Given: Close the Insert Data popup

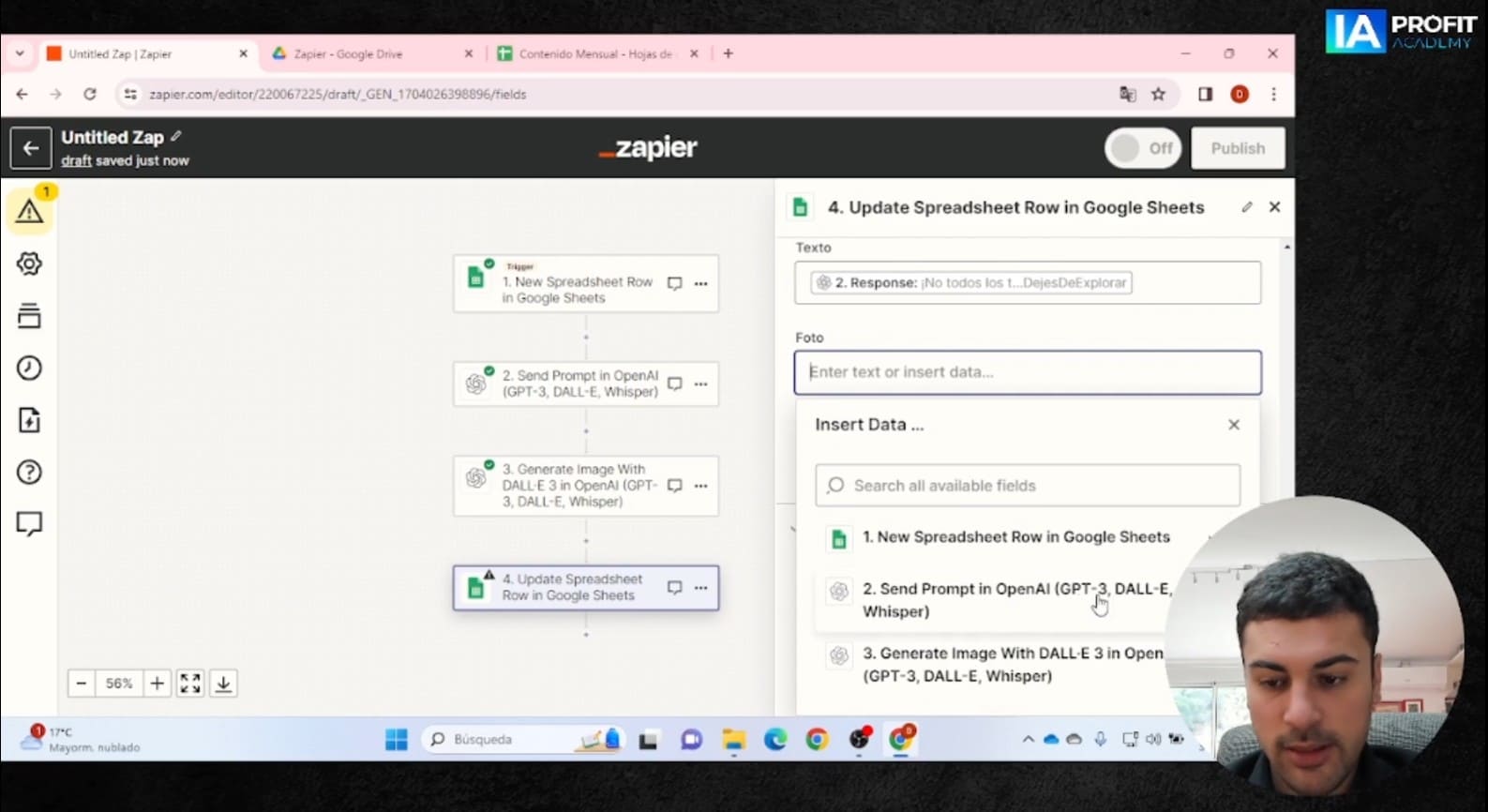Looking at the screenshot, I should 1234,425.
